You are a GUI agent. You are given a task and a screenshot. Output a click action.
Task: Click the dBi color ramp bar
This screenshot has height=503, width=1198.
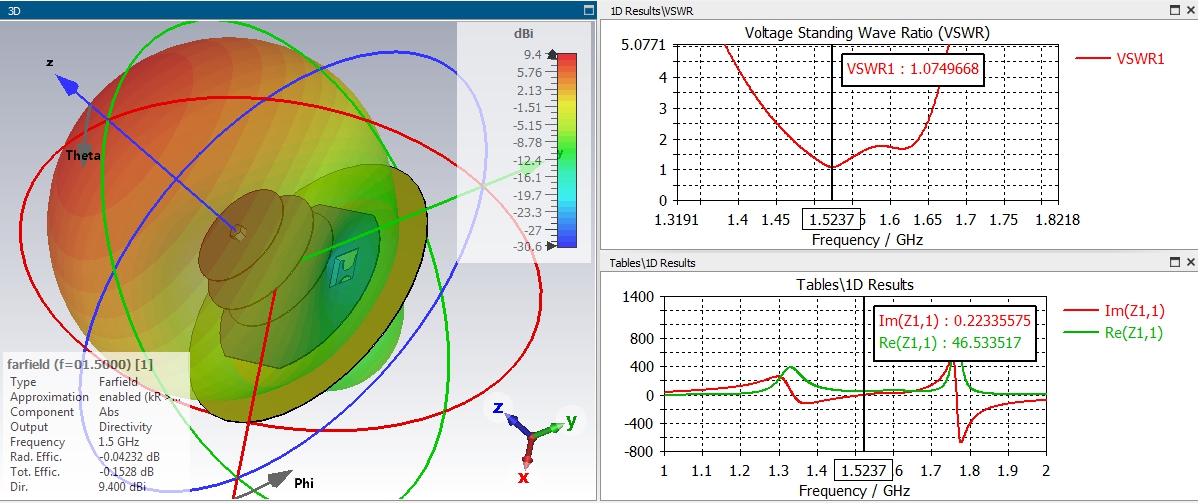tap(567, 150)
